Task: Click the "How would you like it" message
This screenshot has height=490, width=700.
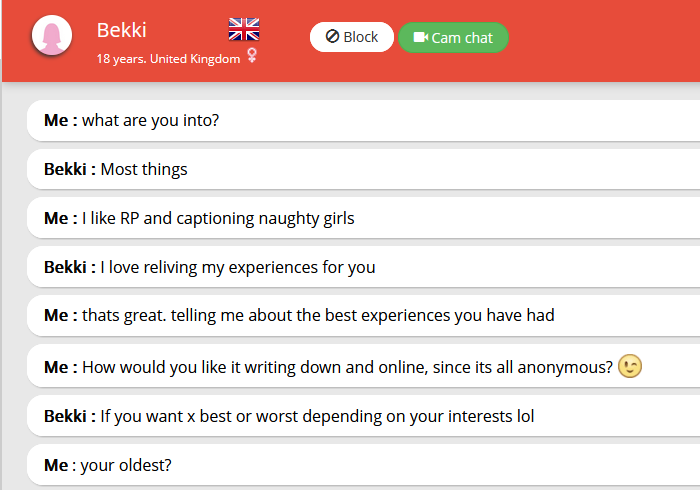Action: tap(346, 367)
